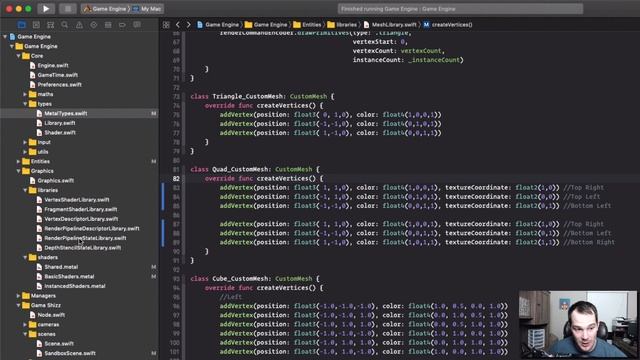Open the Test navigator
The height and width of the screenshot is (360, 640).
[x=93, y=25]
